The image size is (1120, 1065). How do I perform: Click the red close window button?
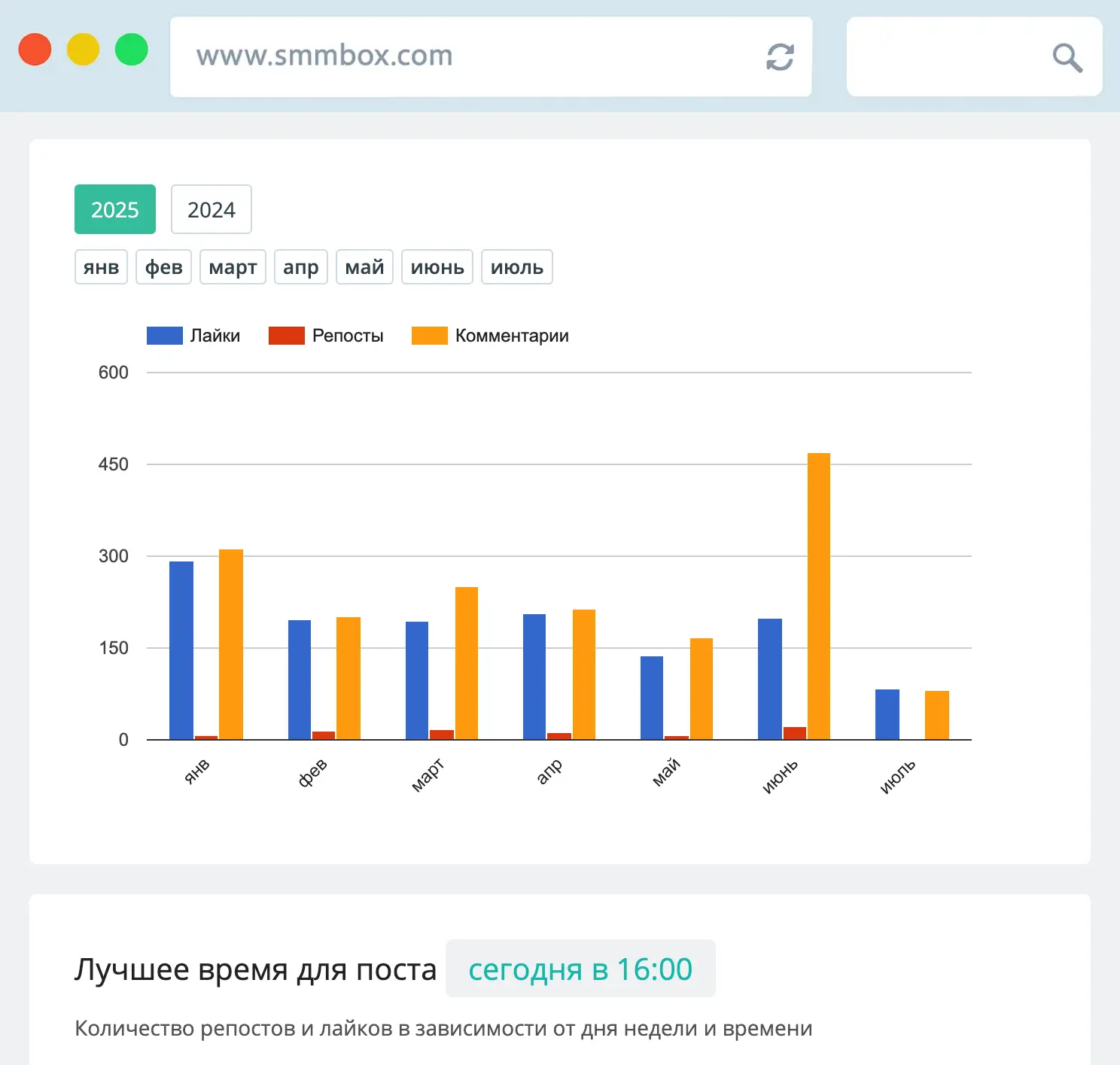pyautogui.click(x=35, y=50)
